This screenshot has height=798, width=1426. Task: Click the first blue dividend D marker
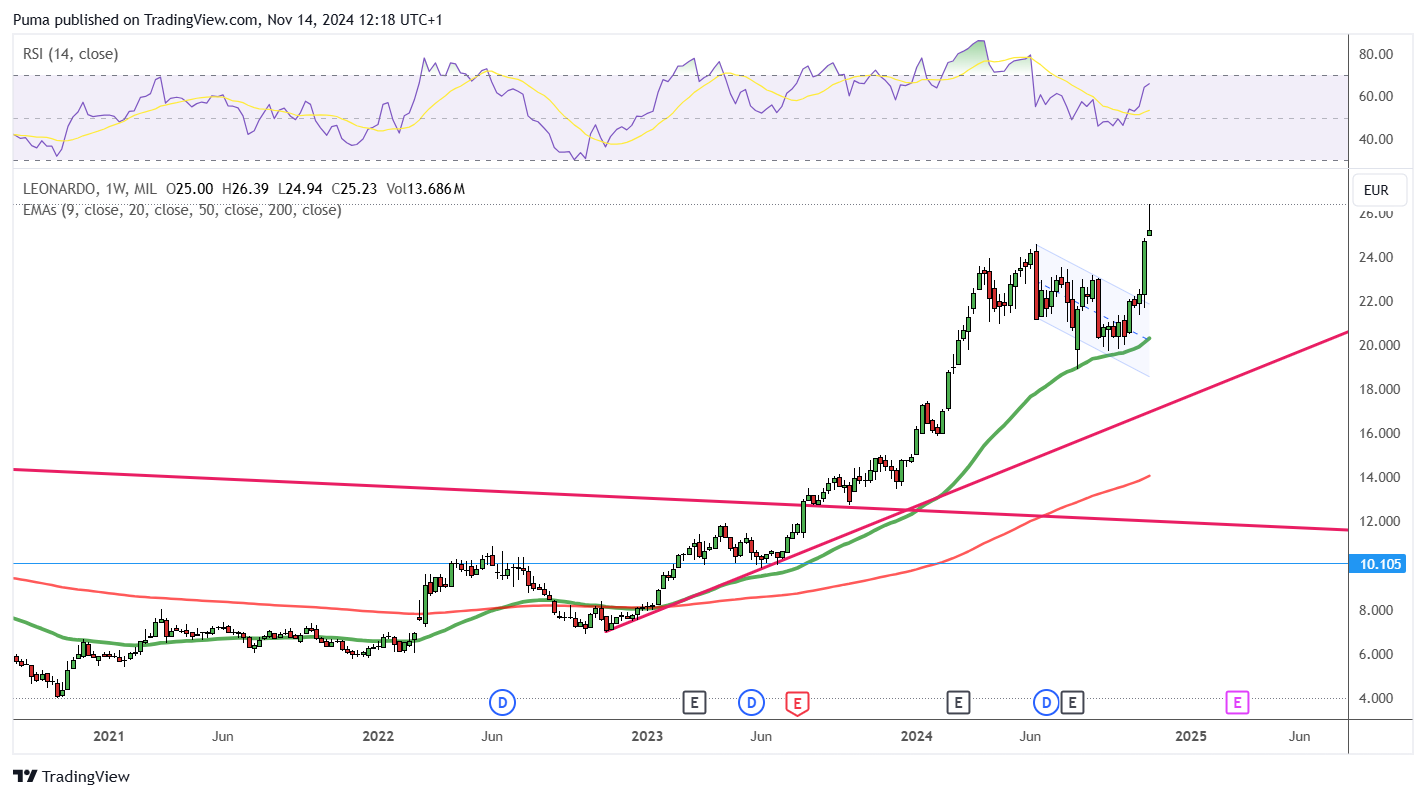coord(502,703)
